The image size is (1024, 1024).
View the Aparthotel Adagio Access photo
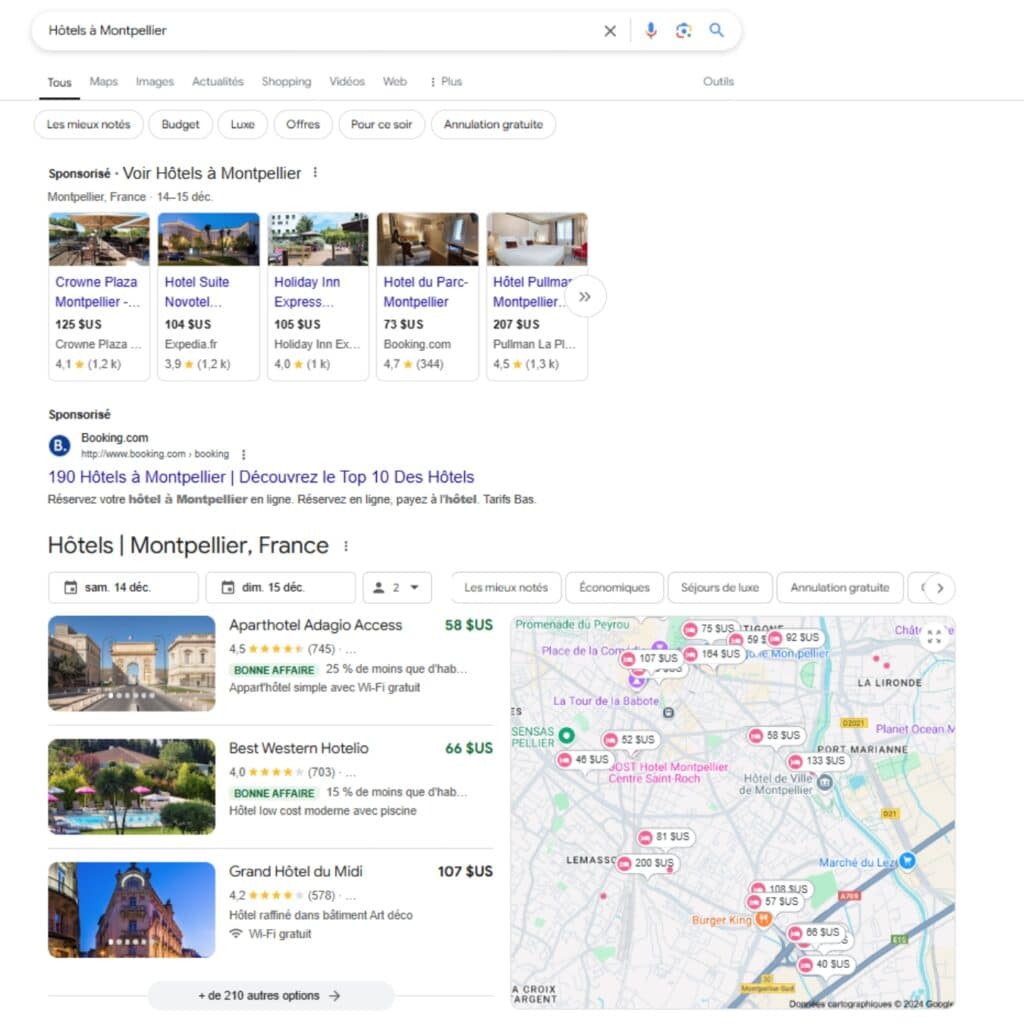point(132,664)
